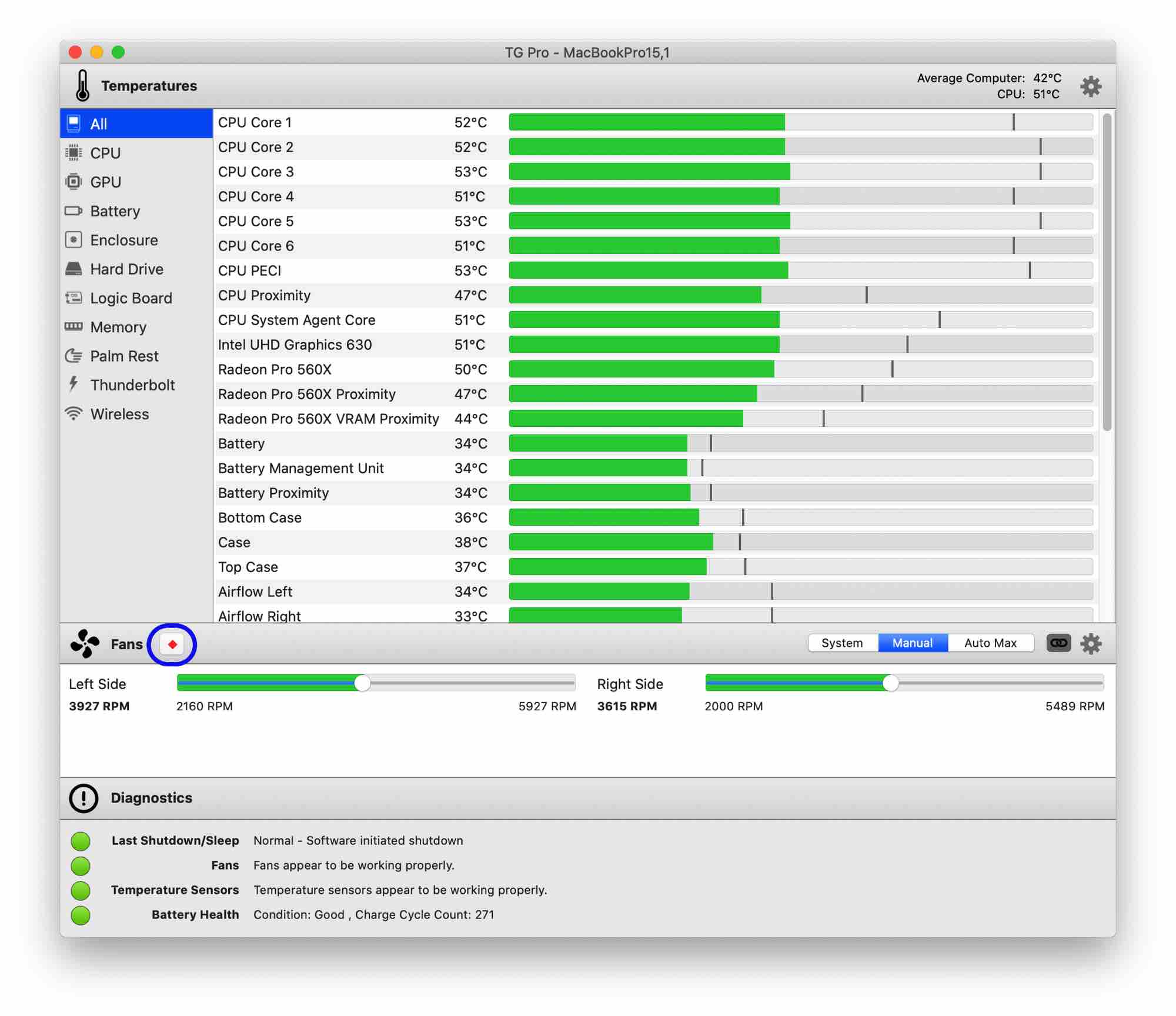Click the link fans icon
Viewport: 1176px width, 1016px height.
[1058, 643]
